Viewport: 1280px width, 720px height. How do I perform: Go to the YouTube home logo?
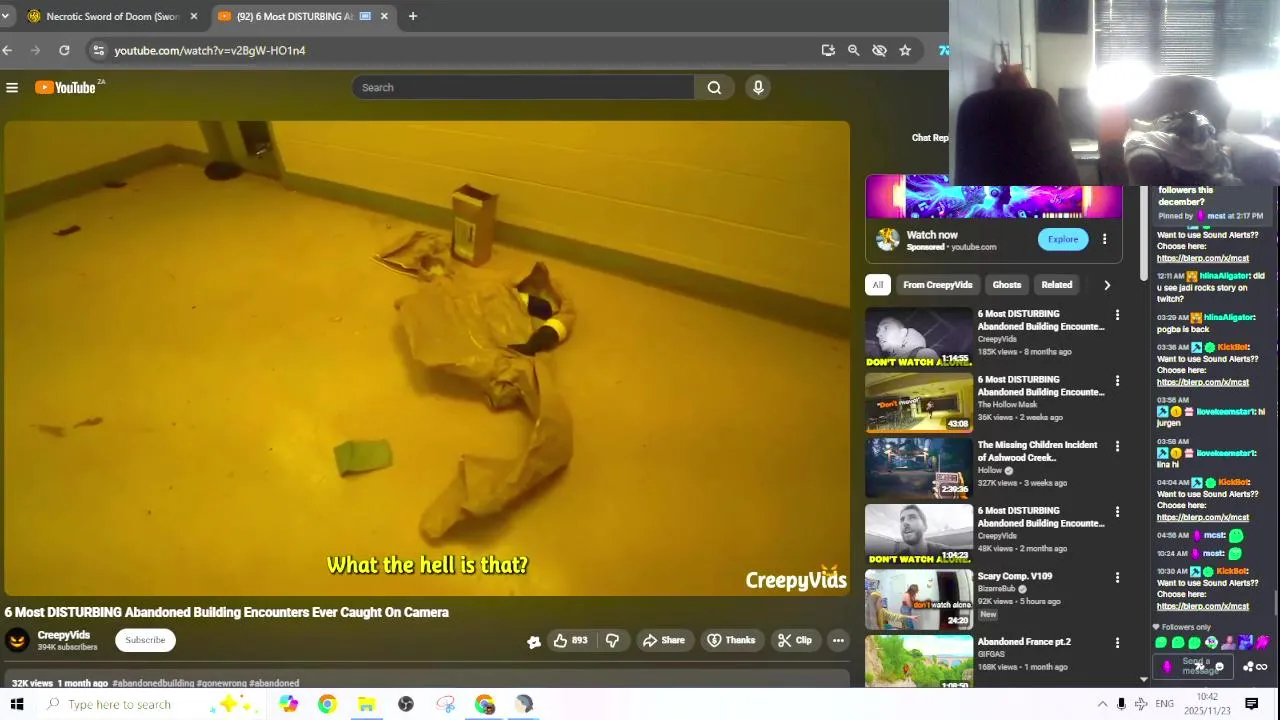(65, 88)
